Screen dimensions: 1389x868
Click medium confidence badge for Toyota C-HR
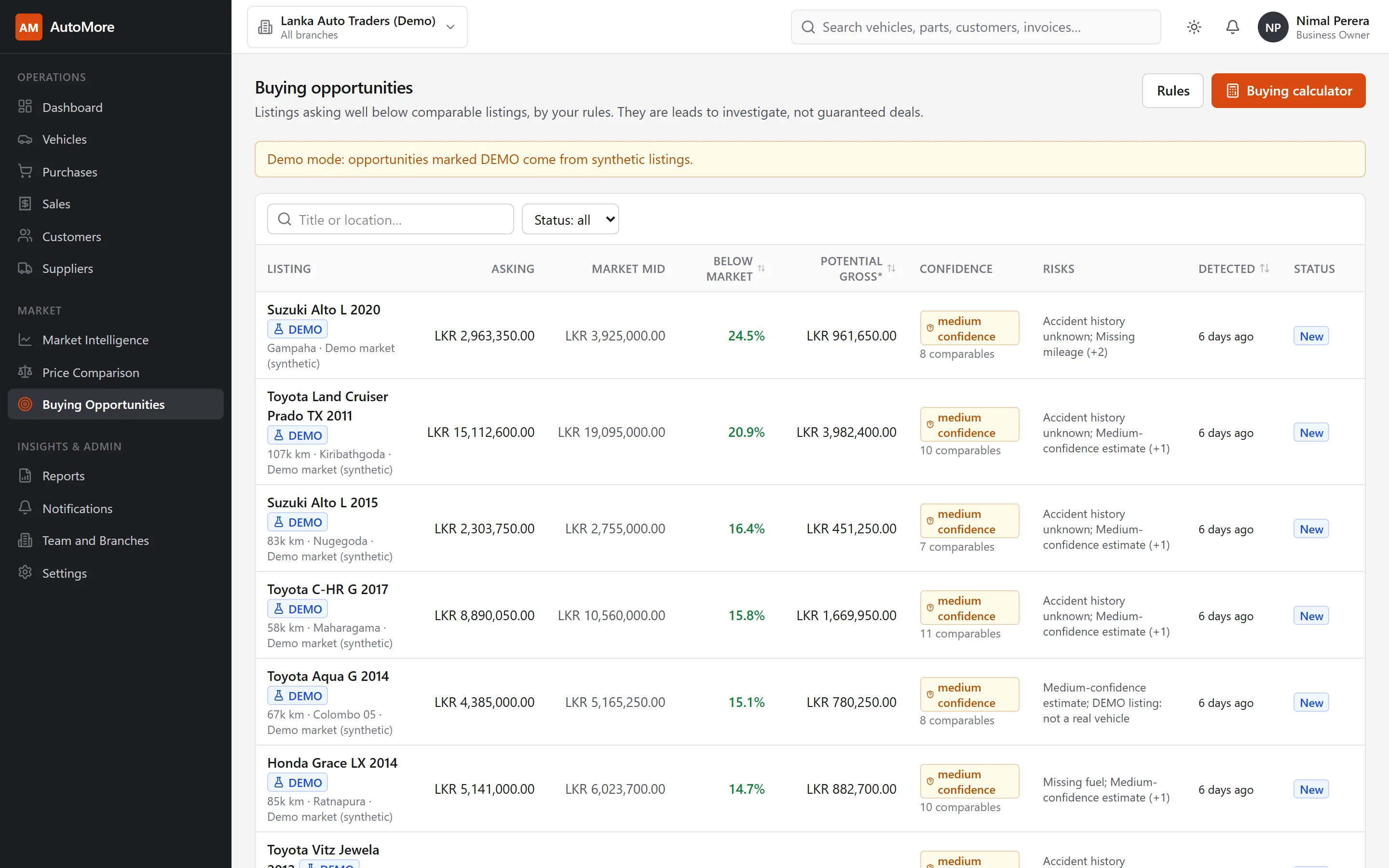pos(969,608)
